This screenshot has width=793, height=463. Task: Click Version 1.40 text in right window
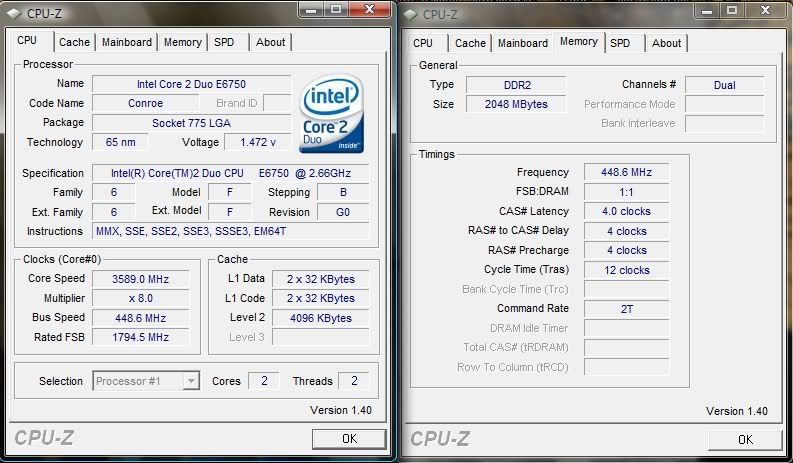click(x=737, y=411)
